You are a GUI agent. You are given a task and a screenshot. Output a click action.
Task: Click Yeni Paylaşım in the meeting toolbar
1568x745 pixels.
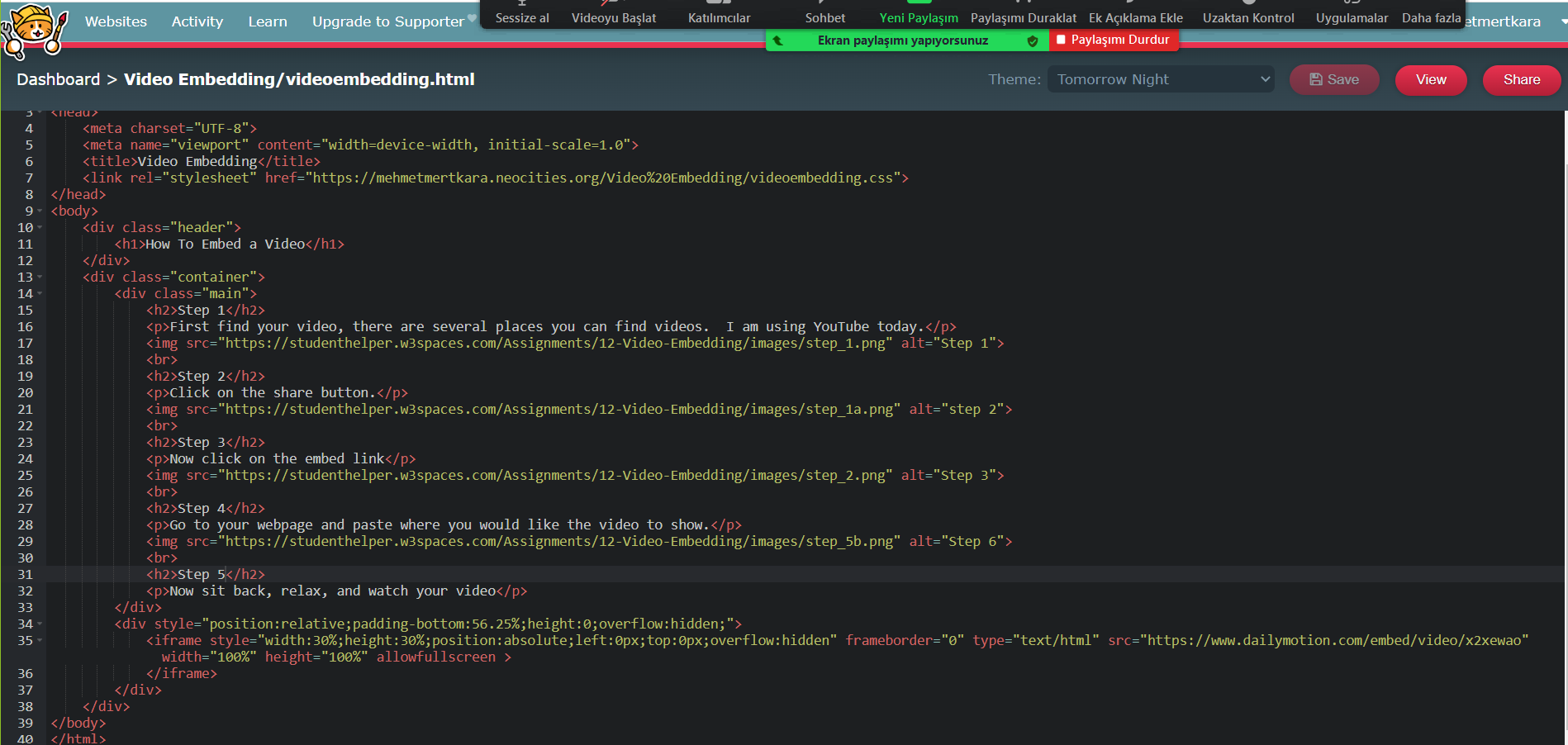(918, 17)
